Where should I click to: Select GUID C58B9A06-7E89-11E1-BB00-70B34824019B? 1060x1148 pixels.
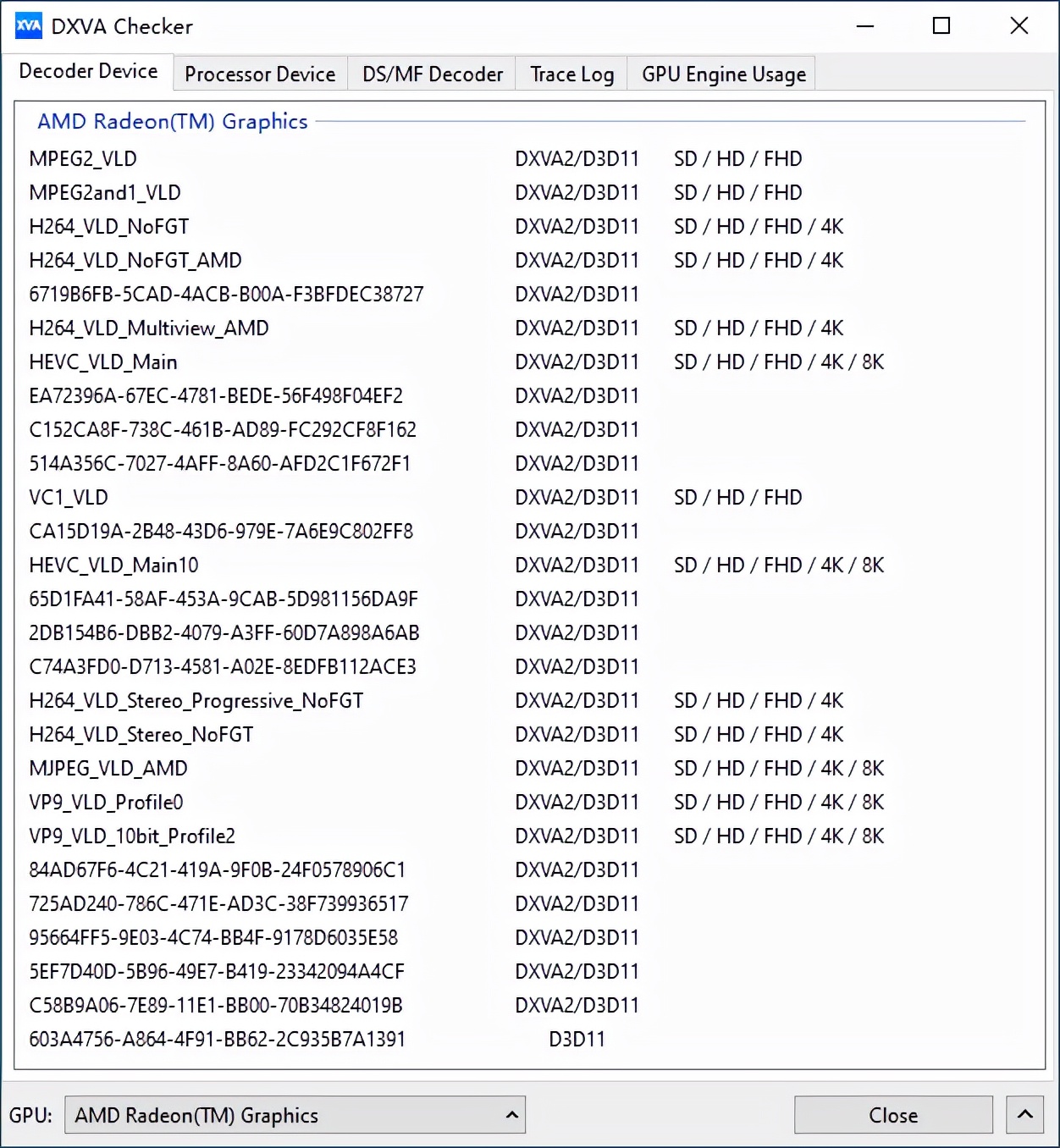pos(216,1005)
